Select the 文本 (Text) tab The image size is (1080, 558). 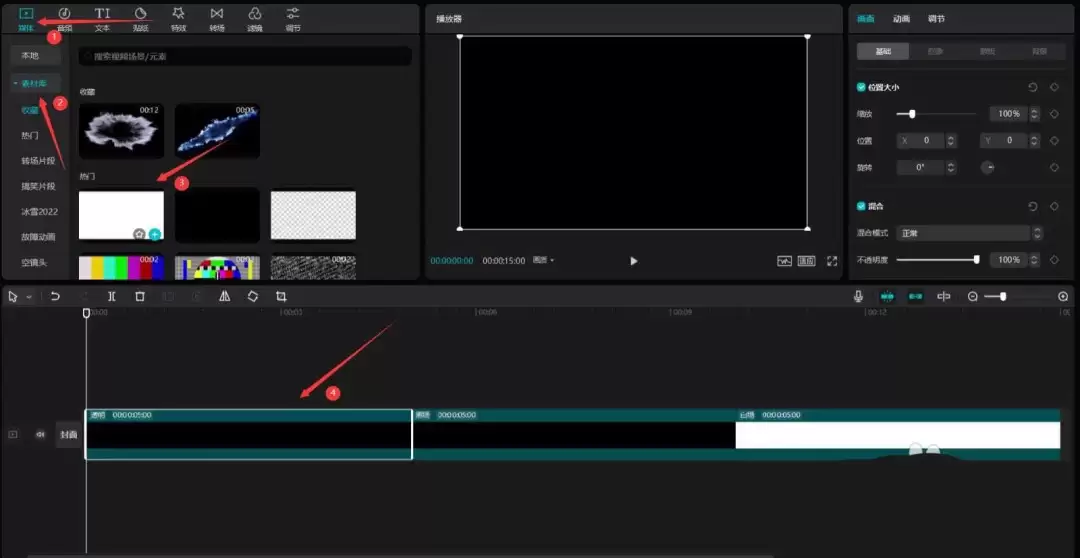tap(102, 17)
